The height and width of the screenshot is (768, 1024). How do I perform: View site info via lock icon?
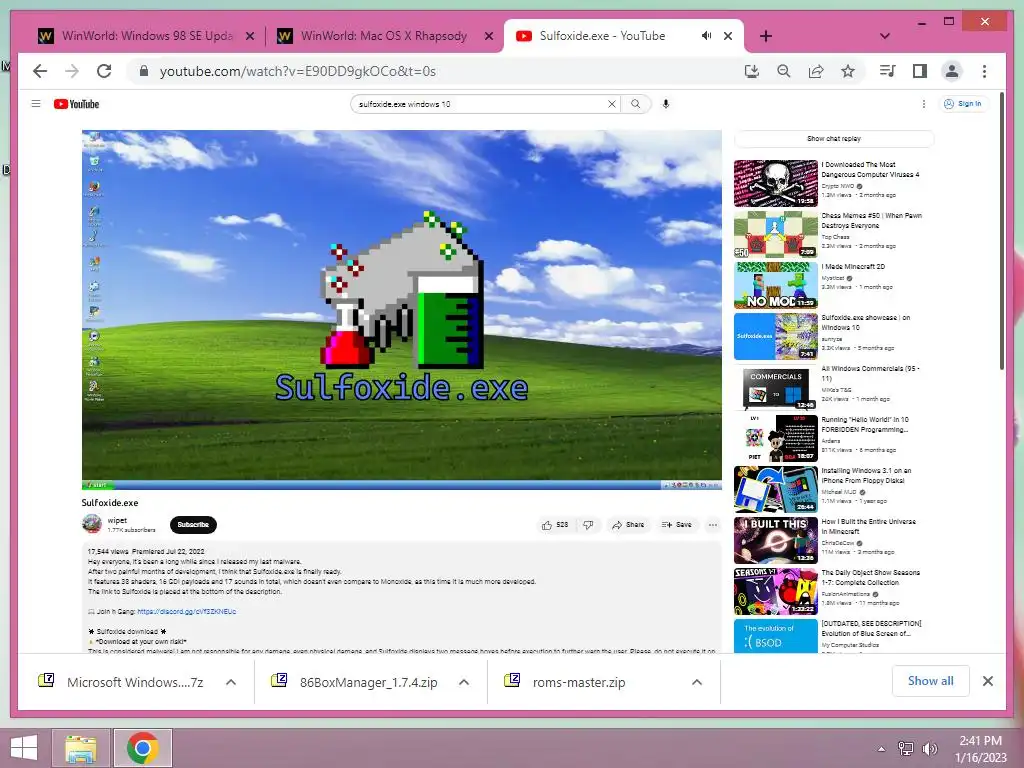(144, 71)
